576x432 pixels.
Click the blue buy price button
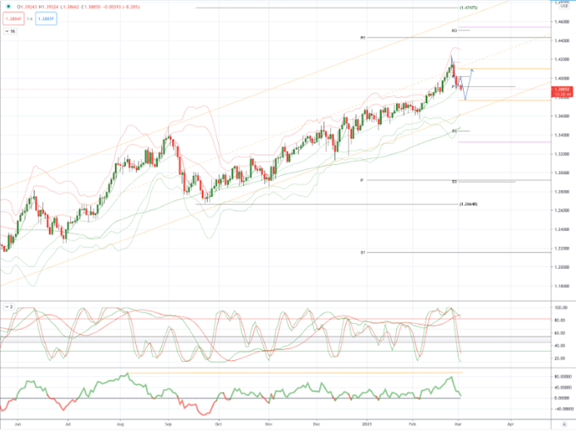click(x=46, y=19)
